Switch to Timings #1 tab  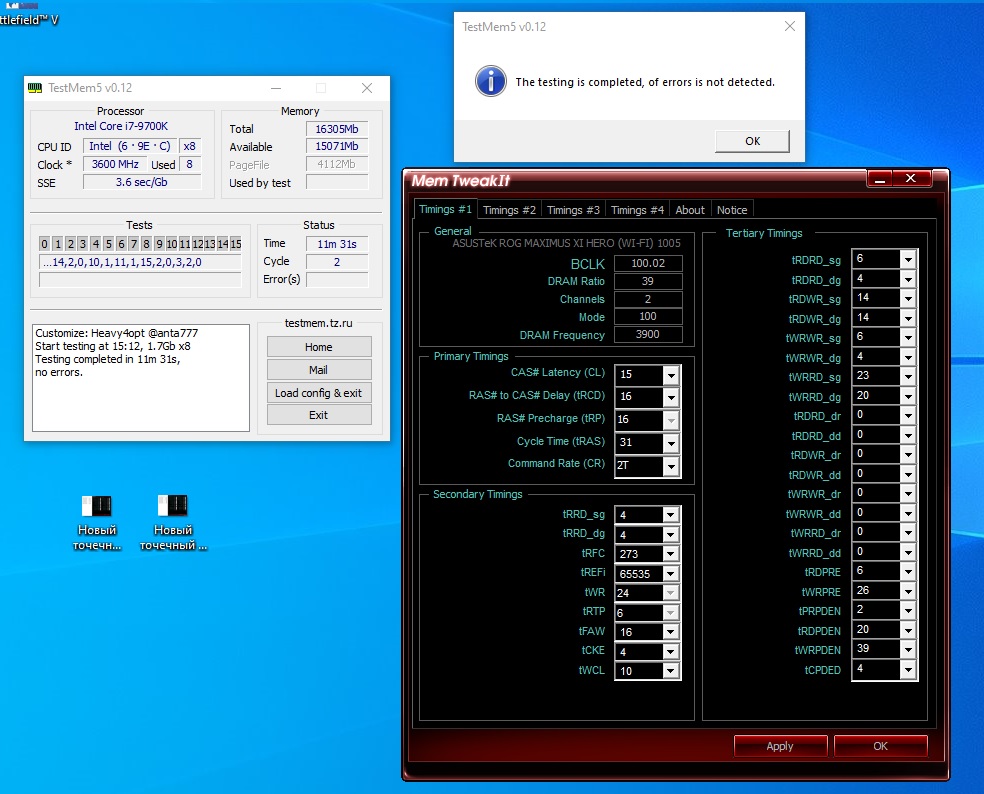click(445, 209)
